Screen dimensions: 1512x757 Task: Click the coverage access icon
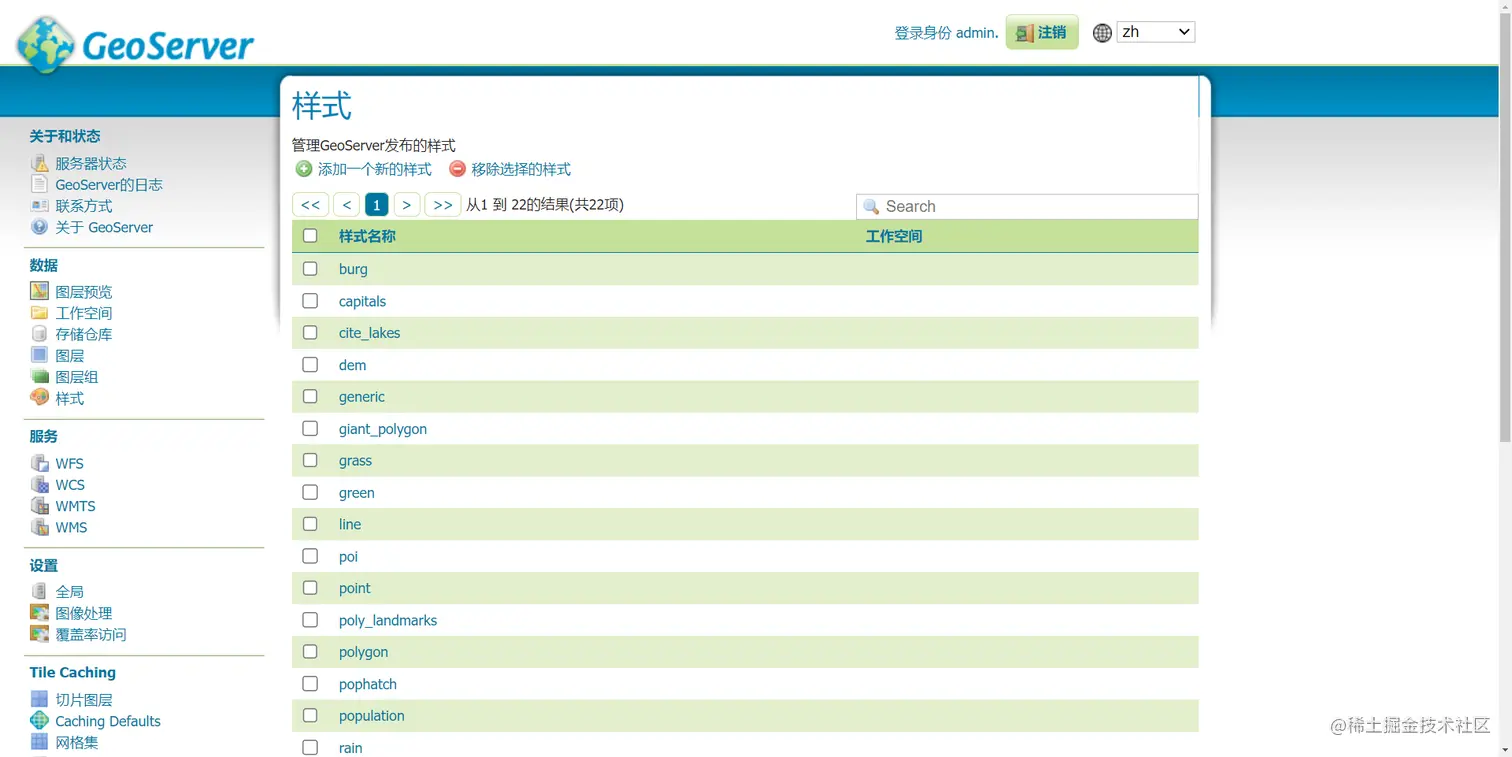(39, 634)
